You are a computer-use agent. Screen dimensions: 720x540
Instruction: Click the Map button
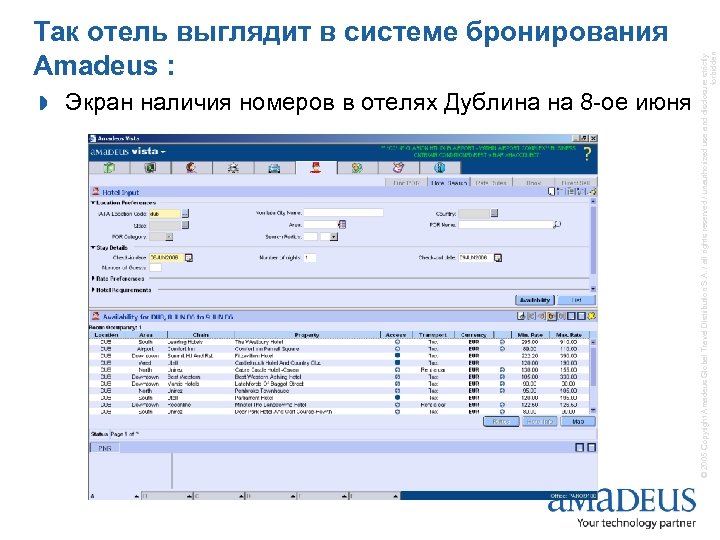tap(578, 422)
